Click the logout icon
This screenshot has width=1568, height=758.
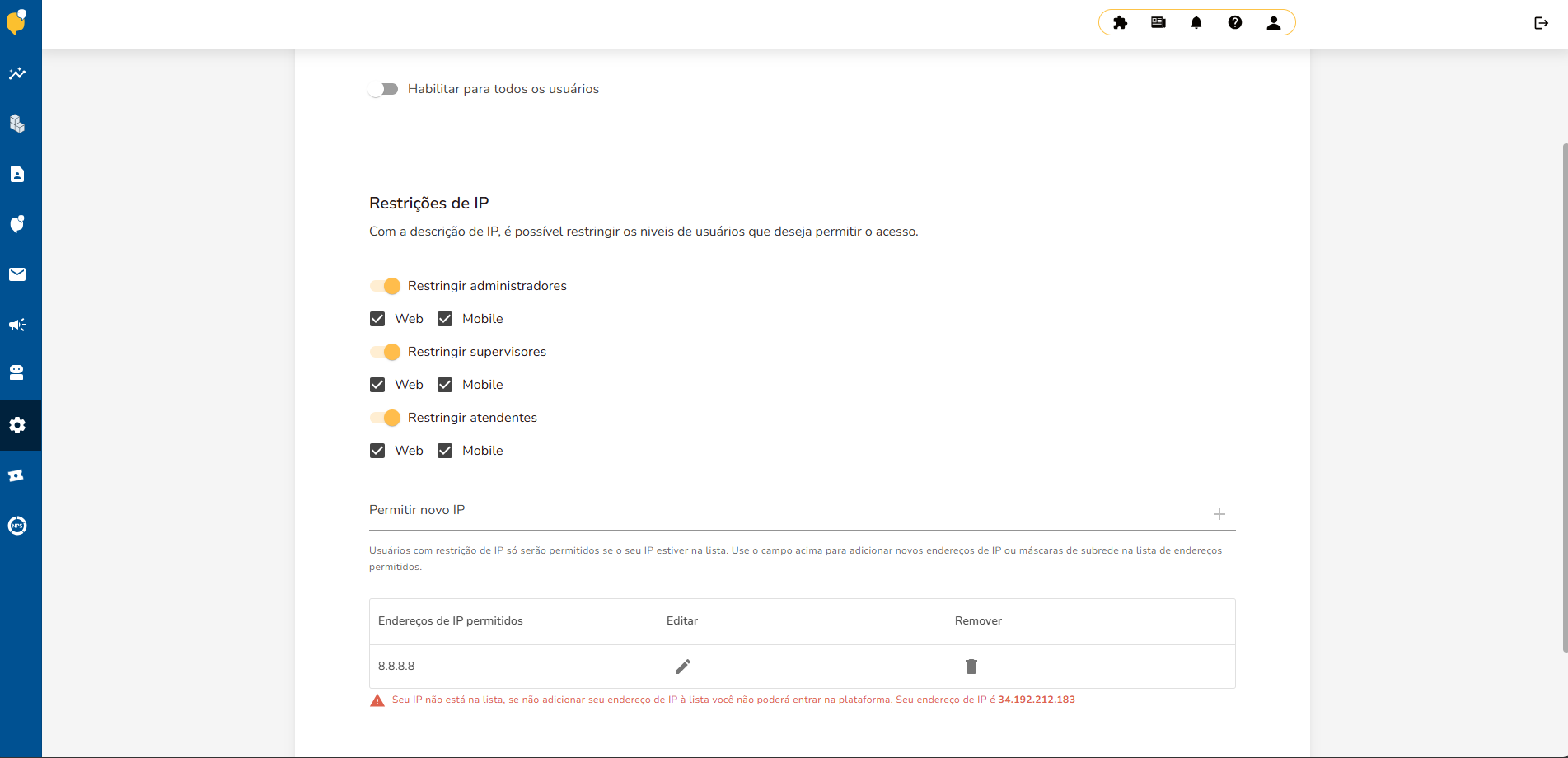point(1541,23)
